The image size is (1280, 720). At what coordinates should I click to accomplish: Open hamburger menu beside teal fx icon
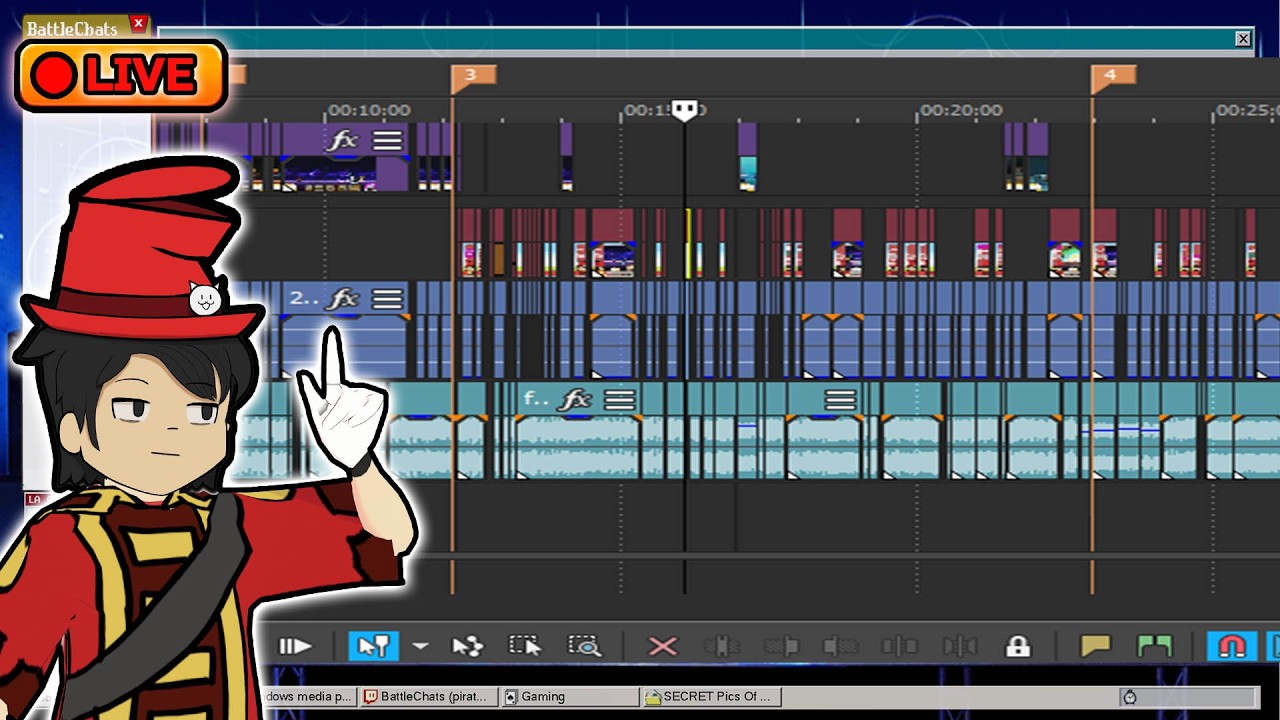620,400
